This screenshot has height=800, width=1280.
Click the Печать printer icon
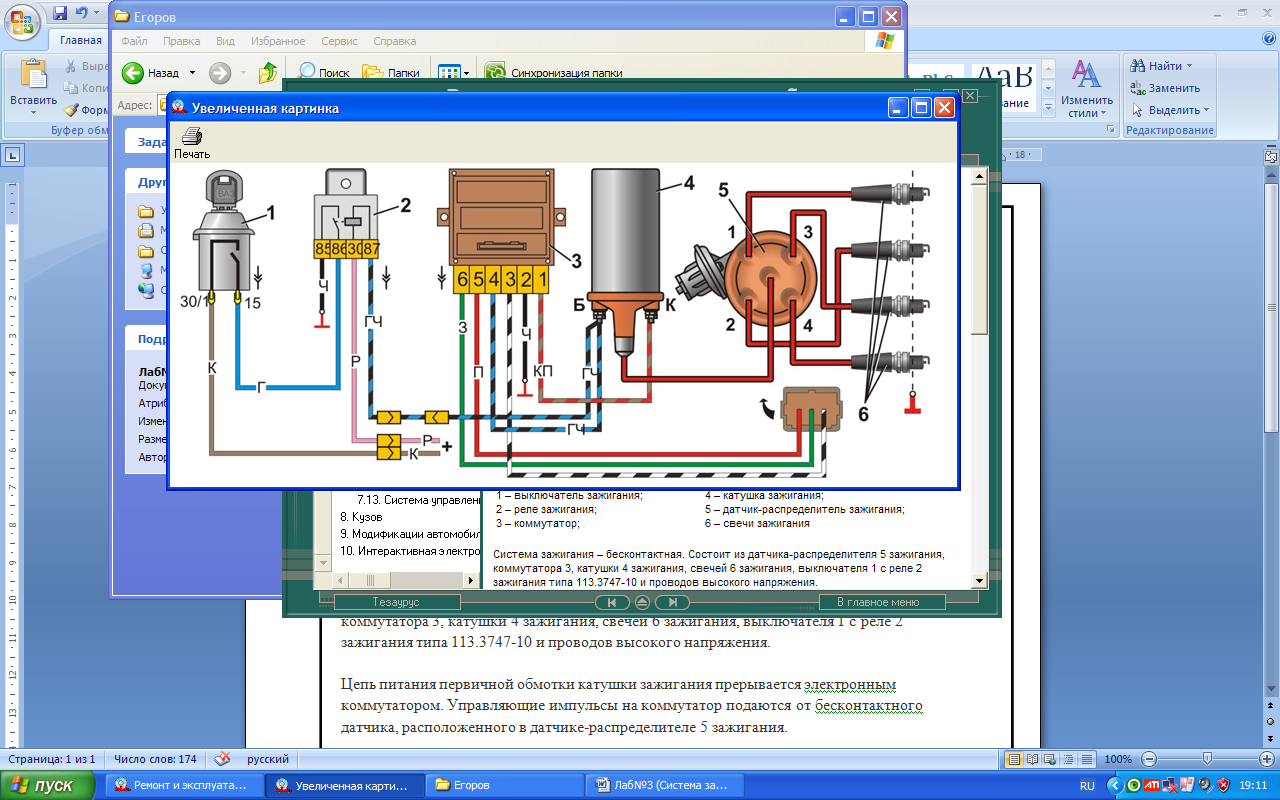(192, 136)
